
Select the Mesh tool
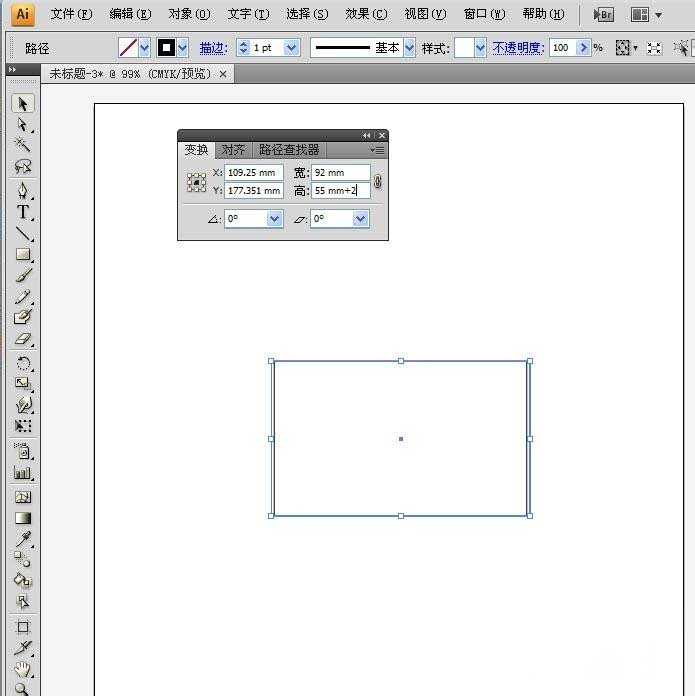(x=23, y=497)
